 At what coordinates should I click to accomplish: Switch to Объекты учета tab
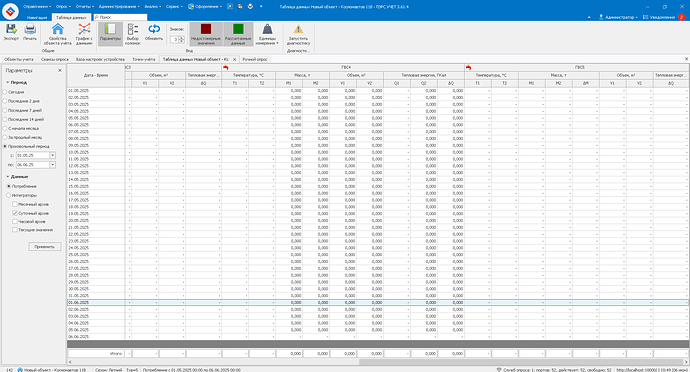(18, 59)
